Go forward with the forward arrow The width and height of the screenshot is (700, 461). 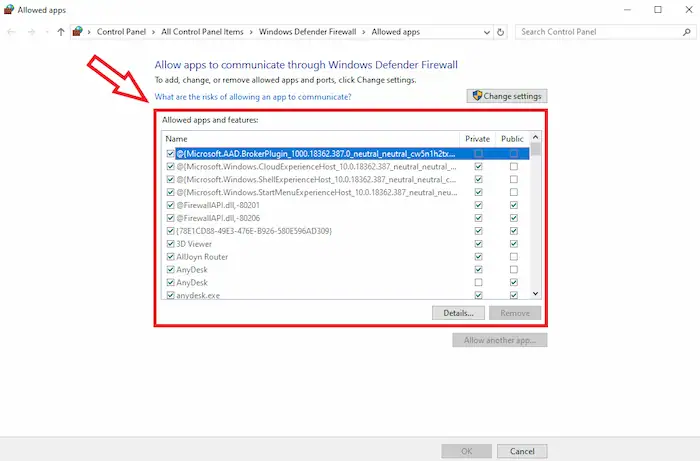[x=31, y=32]
